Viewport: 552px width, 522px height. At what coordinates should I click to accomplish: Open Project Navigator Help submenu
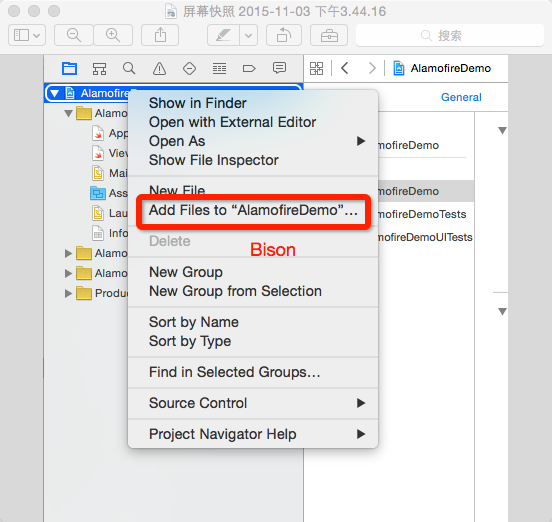pyautogui.click(x=253, y=434)
